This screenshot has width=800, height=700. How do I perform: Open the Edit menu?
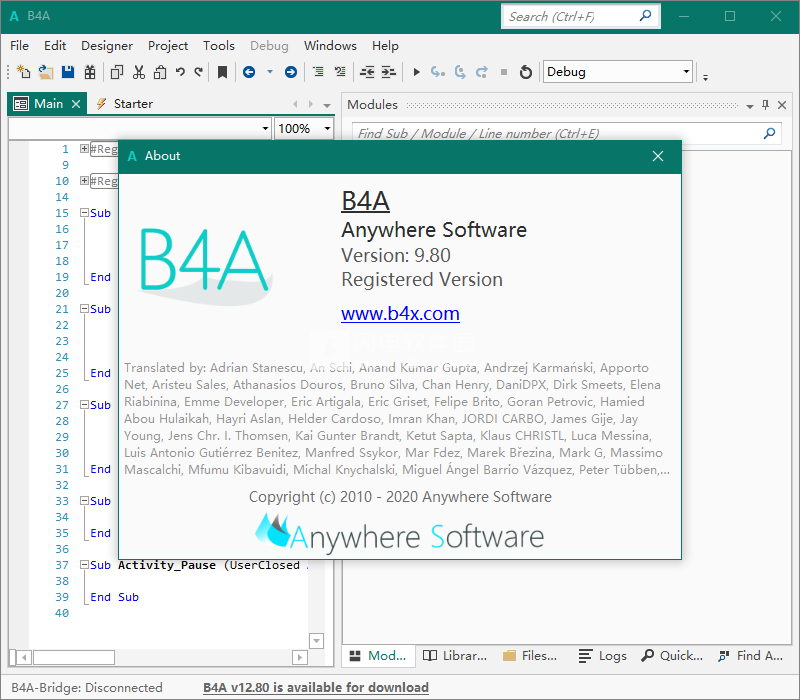tap(55, 45)
